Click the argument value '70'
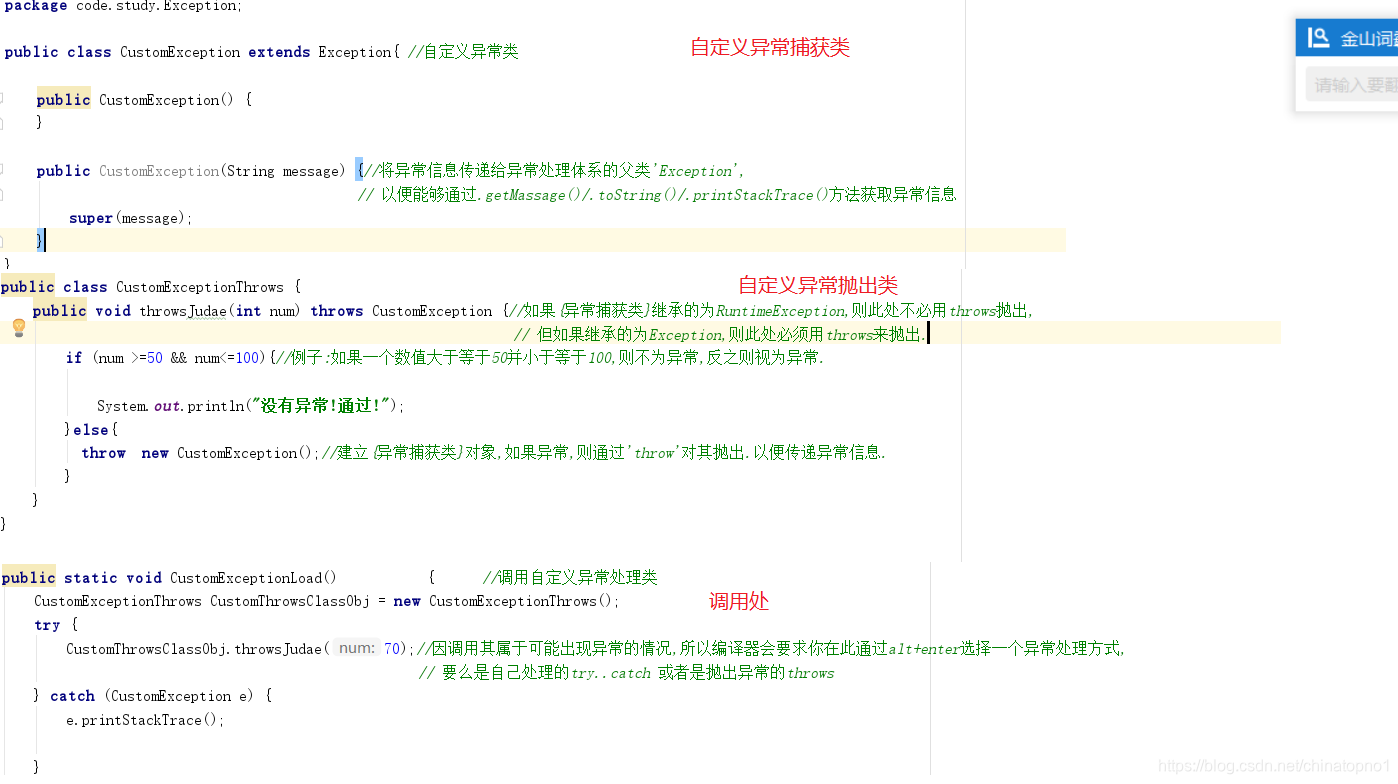The width and height of the screenshot is (1398, 784). coord(392,648)
